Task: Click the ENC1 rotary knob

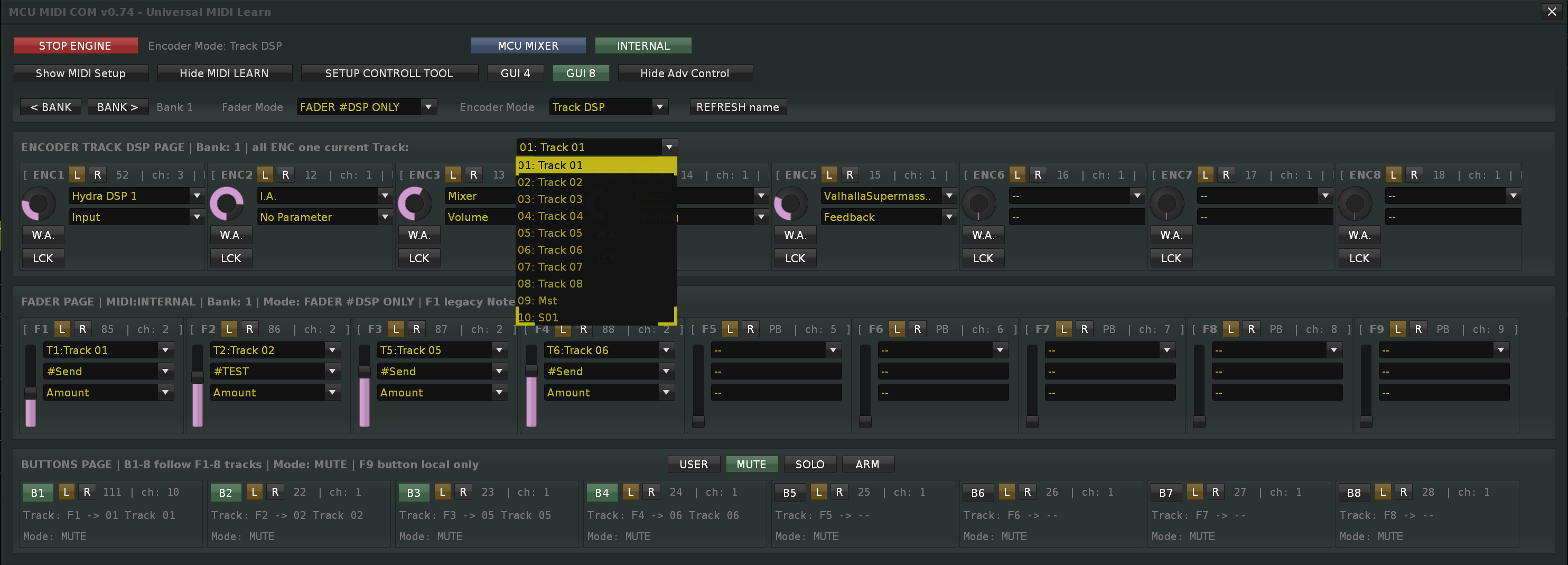Action: [39, 204]
